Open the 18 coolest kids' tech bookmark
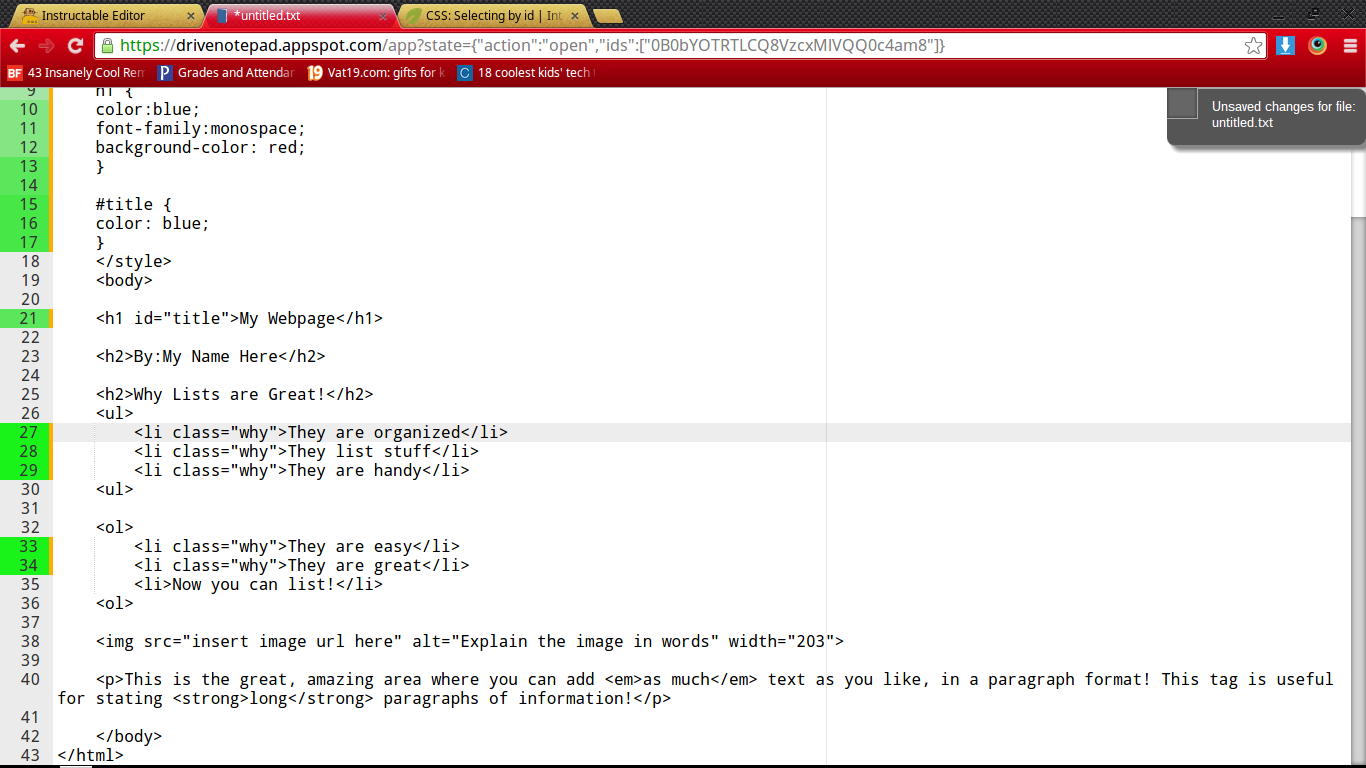The image size is (1366, 768). [526, 73]
